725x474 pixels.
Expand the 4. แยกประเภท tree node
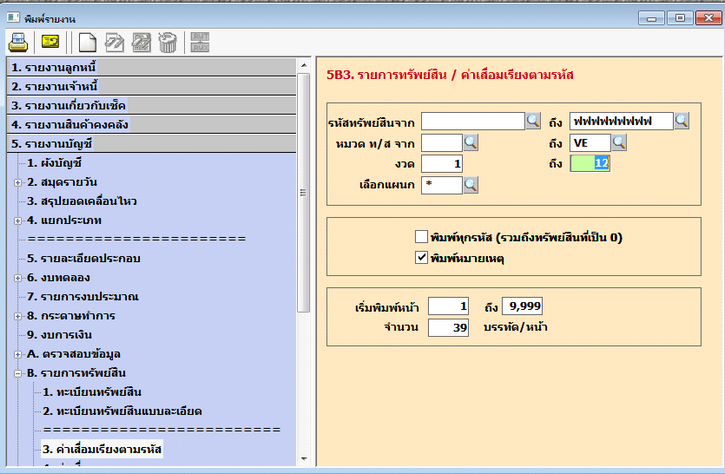tap(18, 220)
